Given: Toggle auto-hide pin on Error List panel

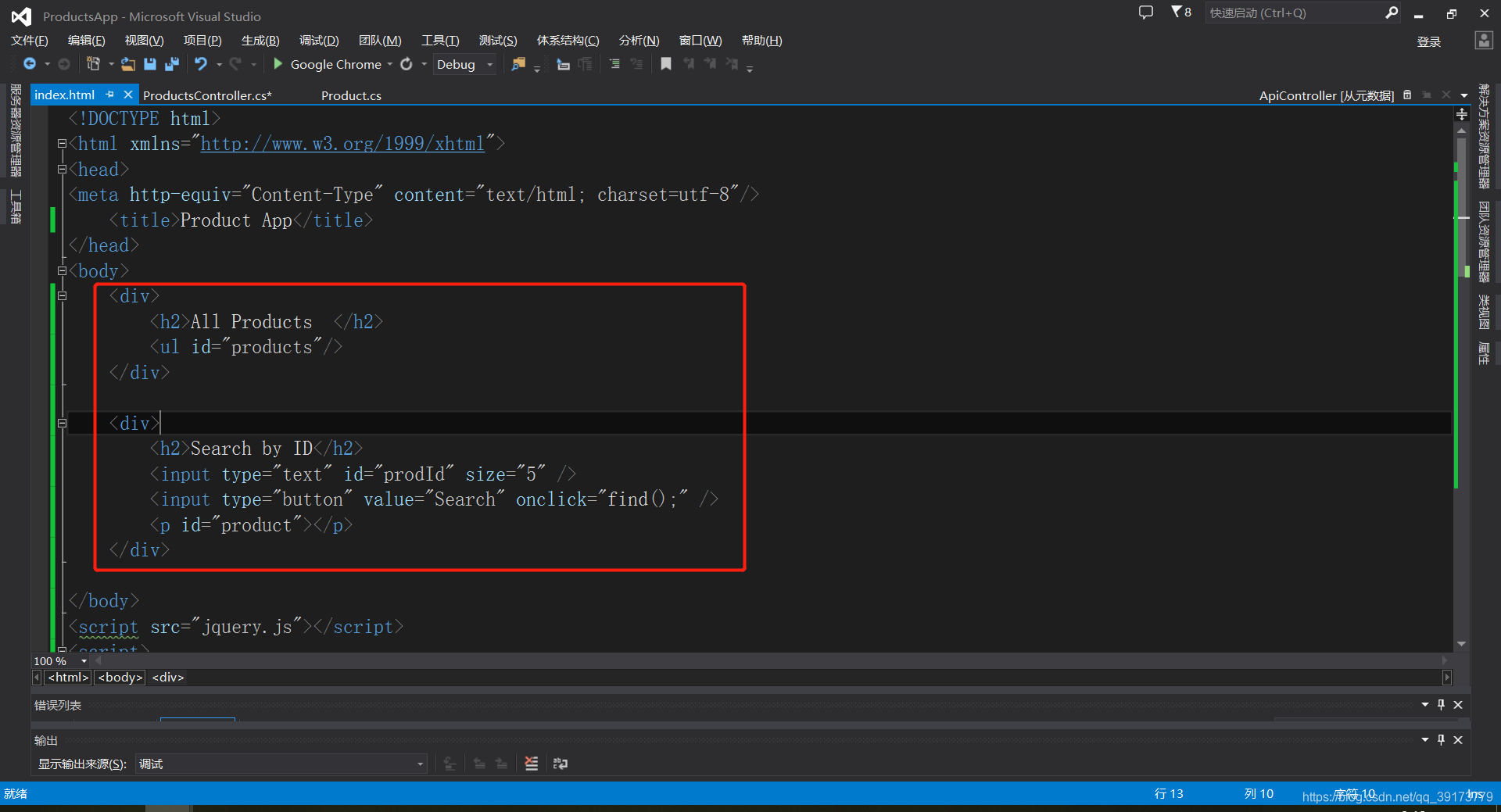Looking at the screenshot, I should coord(1442,704).
